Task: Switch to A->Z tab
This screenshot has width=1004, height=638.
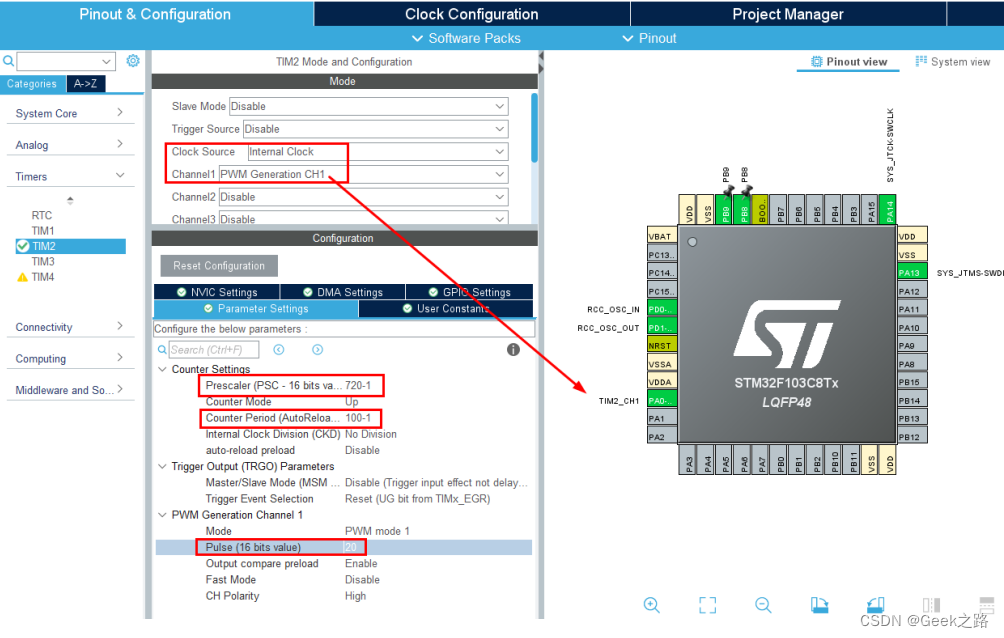Action: pos(85,83)
